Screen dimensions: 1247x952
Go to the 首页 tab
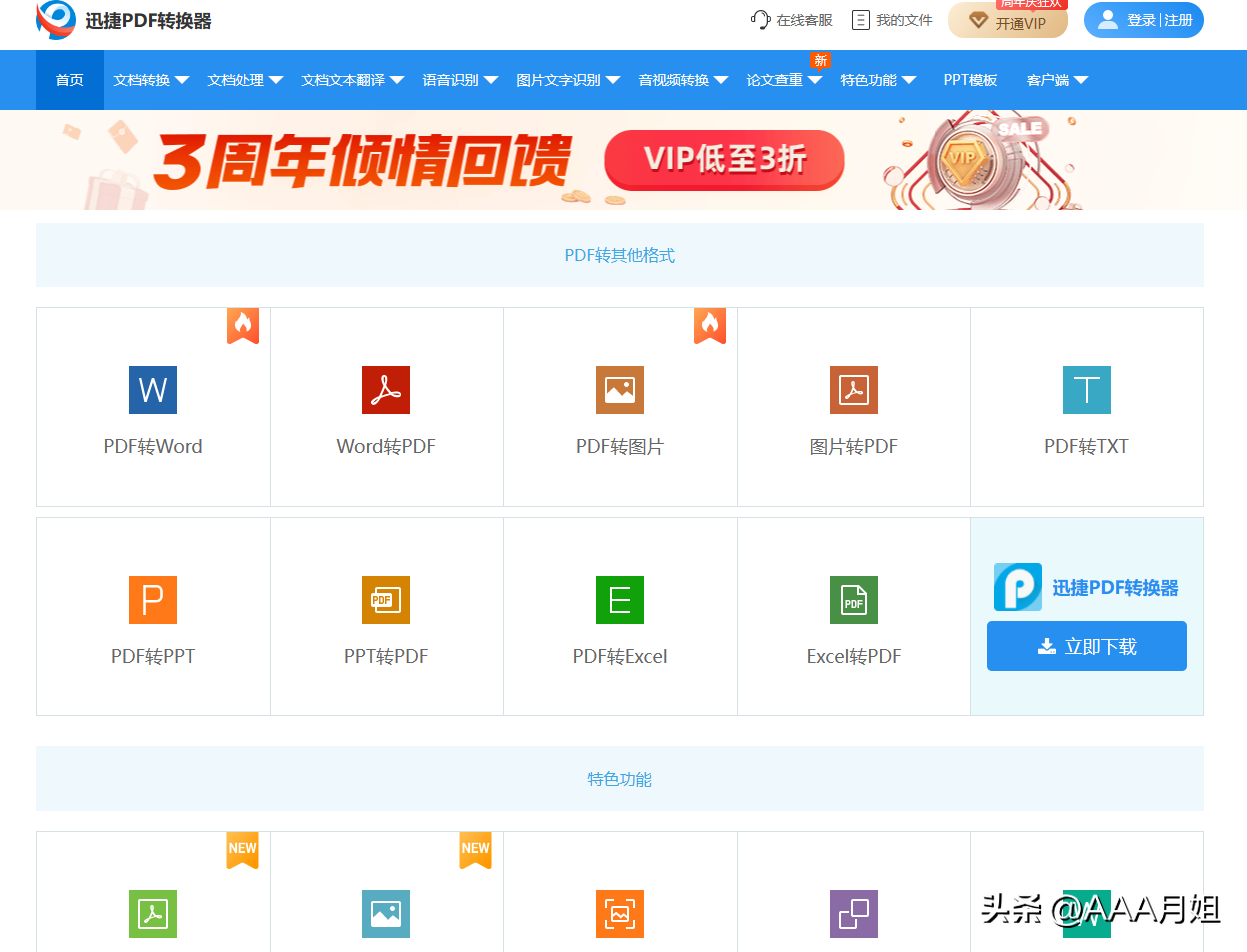click(x=70, y=80)
